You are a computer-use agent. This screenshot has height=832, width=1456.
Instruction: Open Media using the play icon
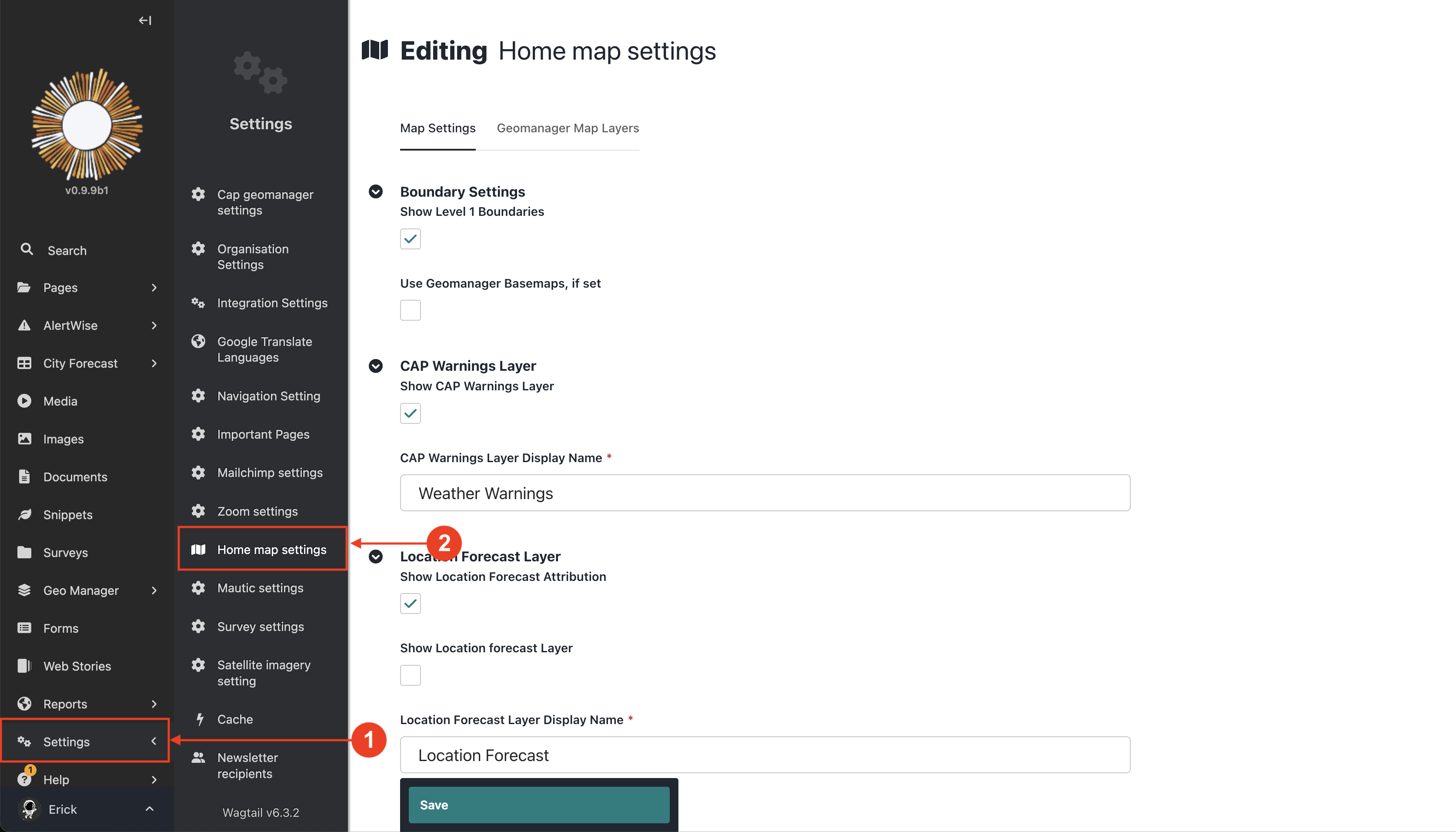[x=24, y=401]
